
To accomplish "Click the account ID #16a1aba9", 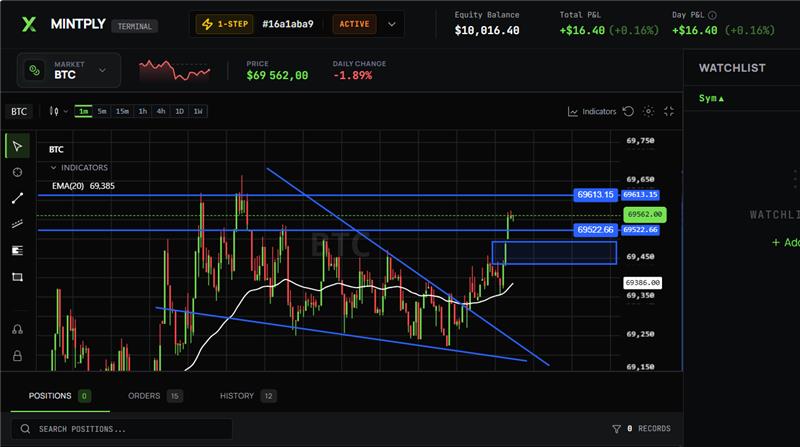I will [288, 24].
